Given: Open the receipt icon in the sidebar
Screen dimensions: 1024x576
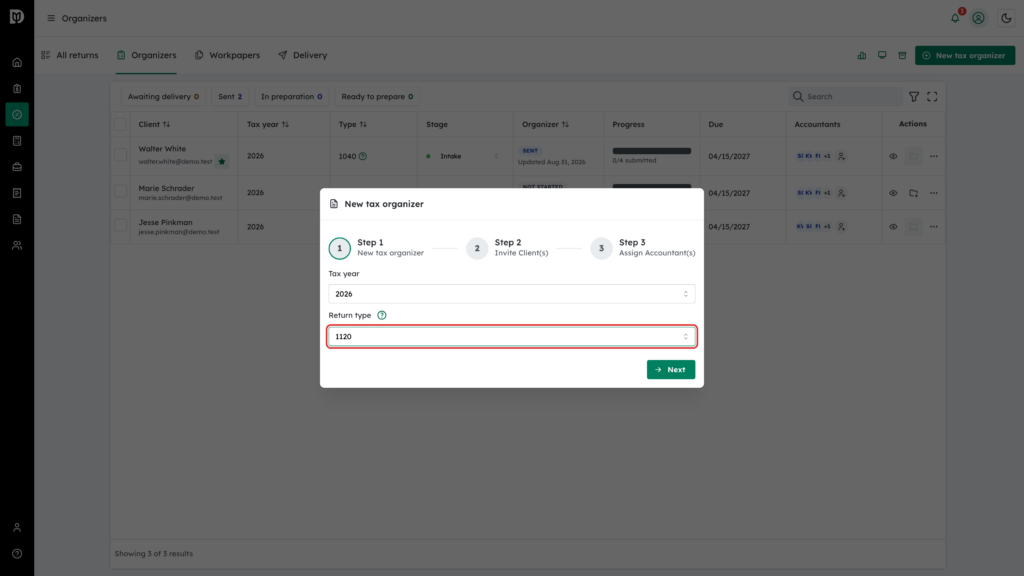Looking at the screenshot, I should pos(17,193).
